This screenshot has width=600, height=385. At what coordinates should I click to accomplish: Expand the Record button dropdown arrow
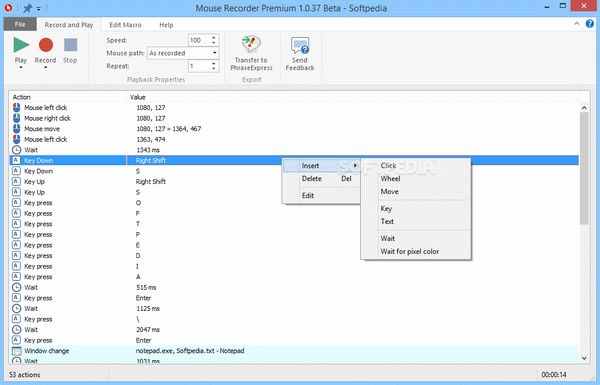pos(46,68)
